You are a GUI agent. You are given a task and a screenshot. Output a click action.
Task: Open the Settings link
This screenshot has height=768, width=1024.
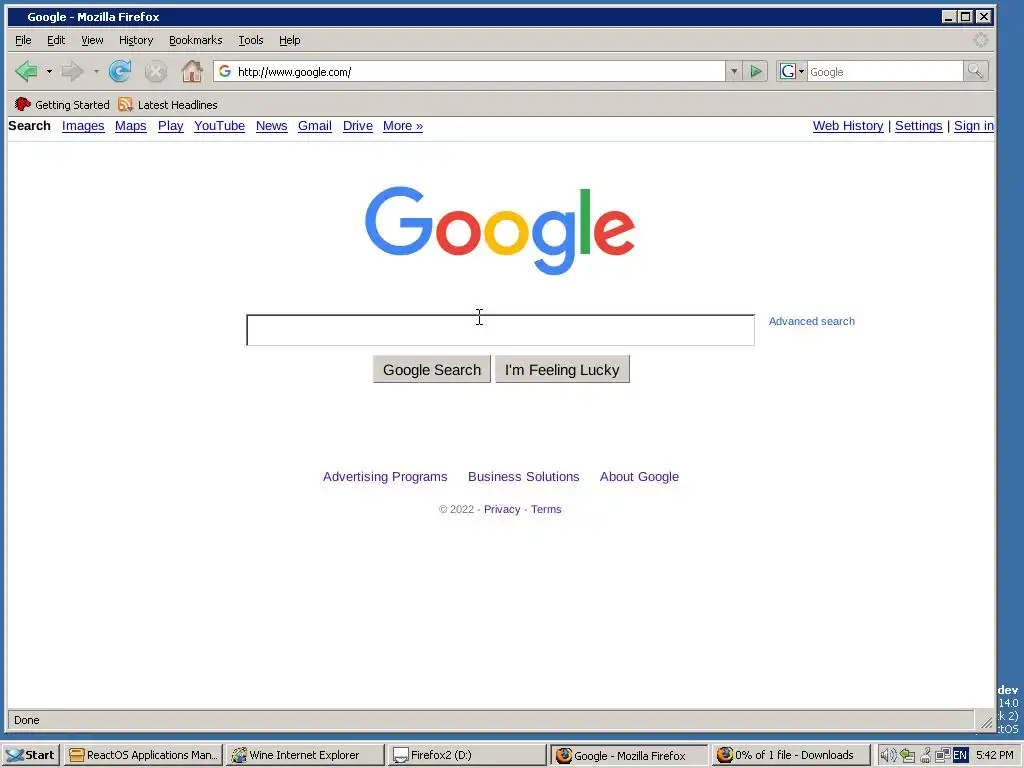tap(918, 126)
